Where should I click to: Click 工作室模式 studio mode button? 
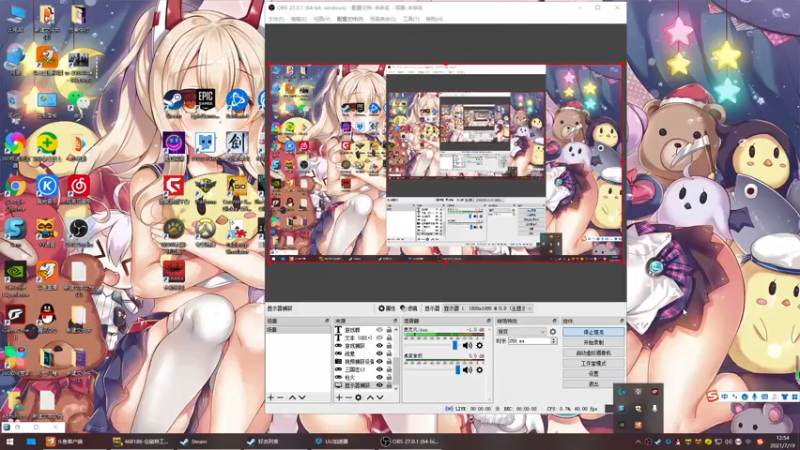[593, 363]
